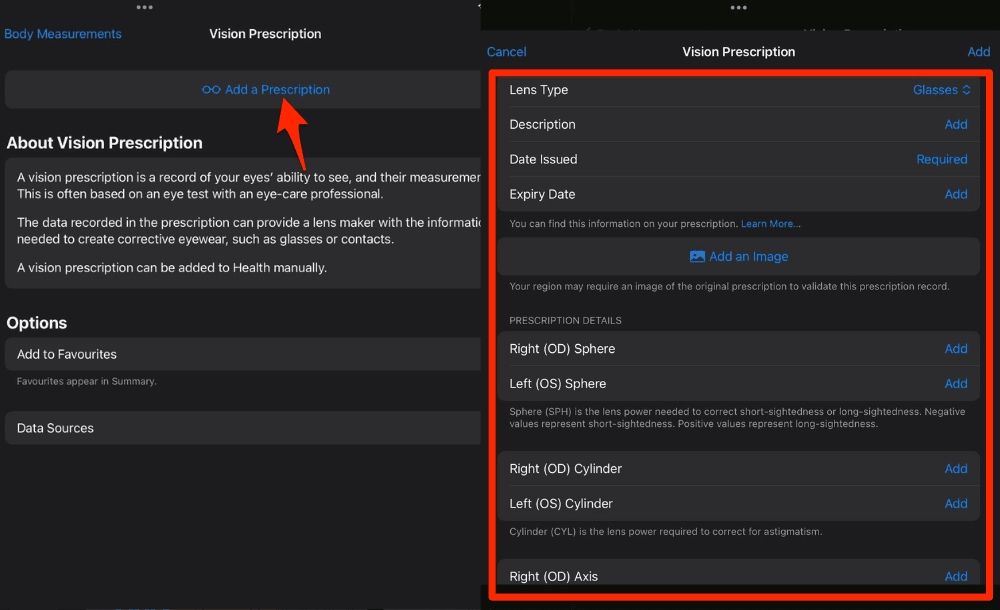Viewport: 1000px width, 610px height.
Task: Add an Expiry Date
Action: (956, 195)
